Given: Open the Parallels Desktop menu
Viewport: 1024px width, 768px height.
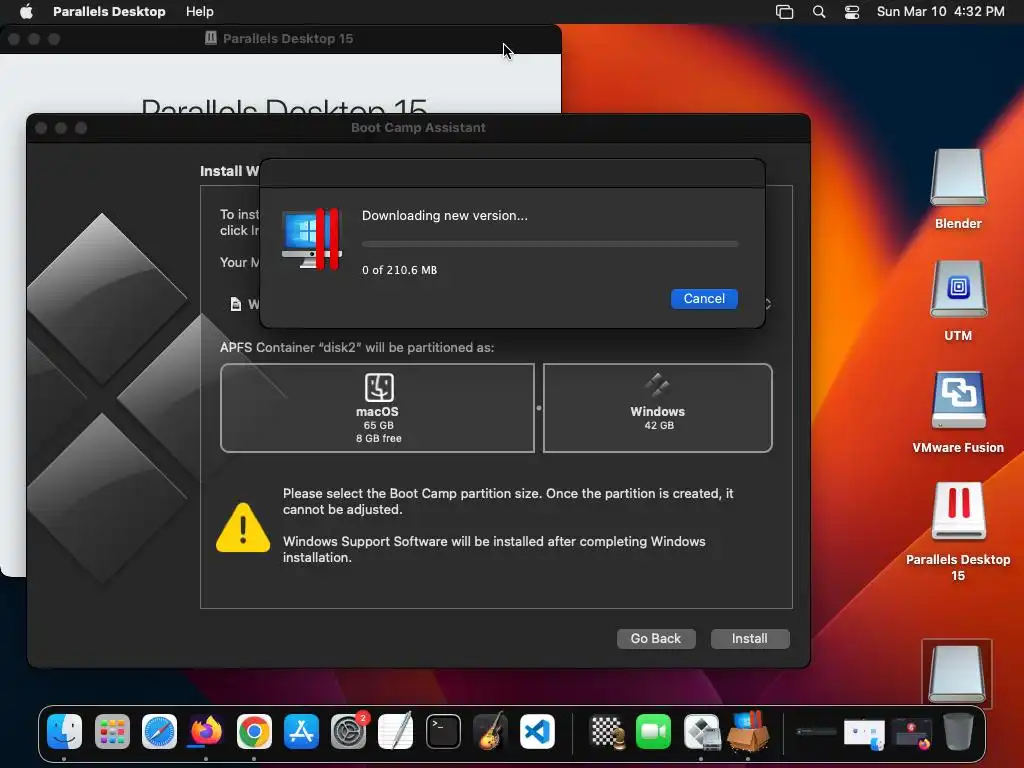Looking at the screenshot, I should [109, 12].
